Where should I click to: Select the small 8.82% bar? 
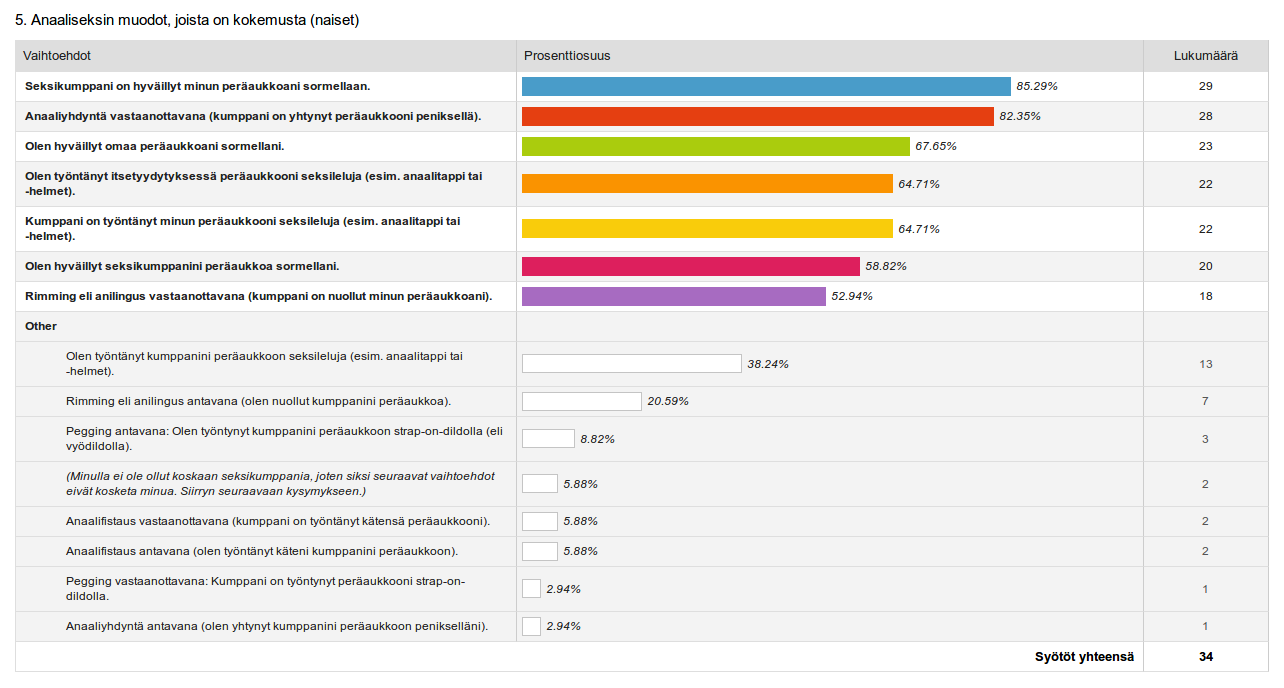click(x=548, y=438)
